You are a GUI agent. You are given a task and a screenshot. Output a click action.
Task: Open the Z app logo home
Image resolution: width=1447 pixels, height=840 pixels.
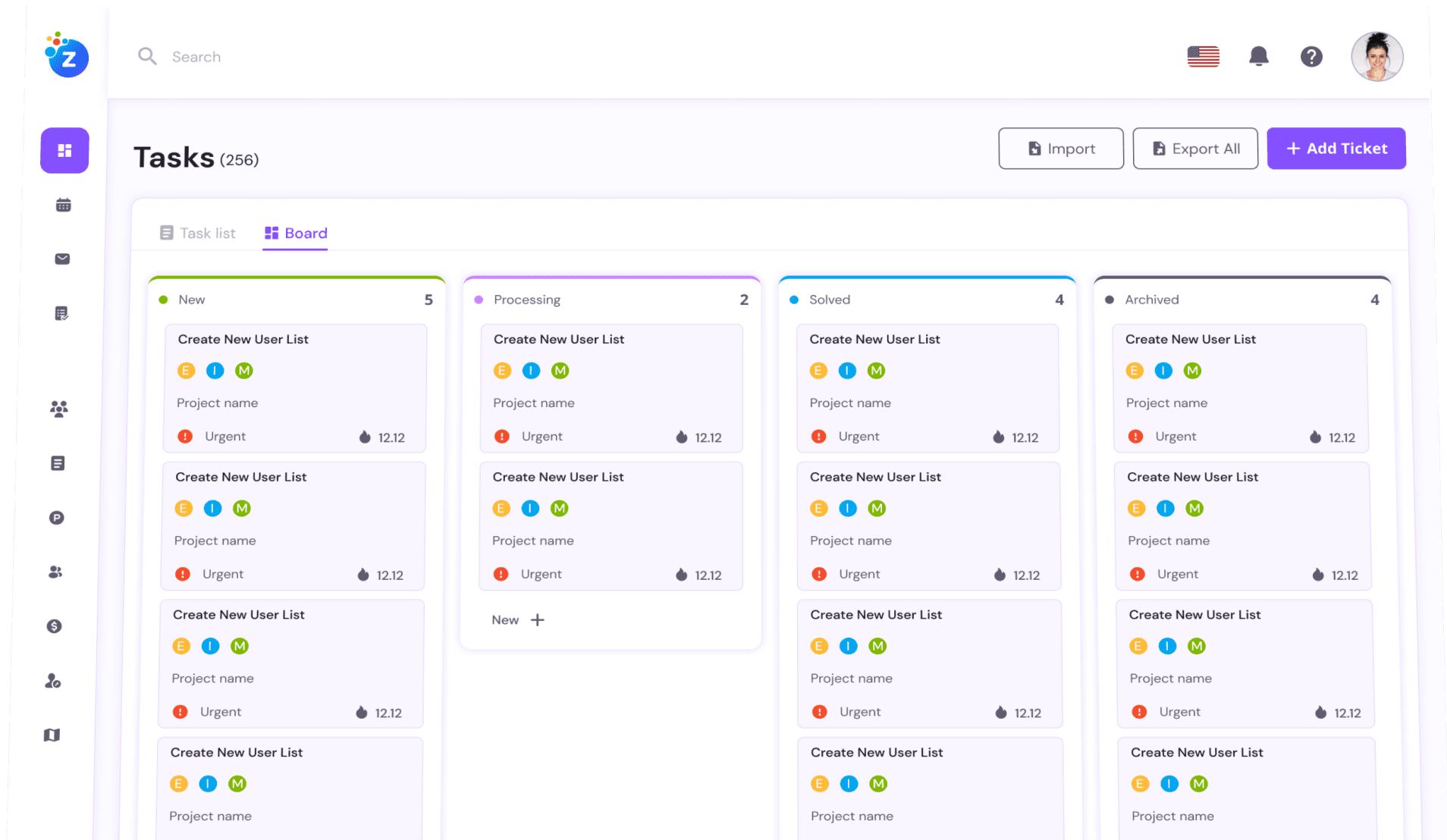coord(67,55)
